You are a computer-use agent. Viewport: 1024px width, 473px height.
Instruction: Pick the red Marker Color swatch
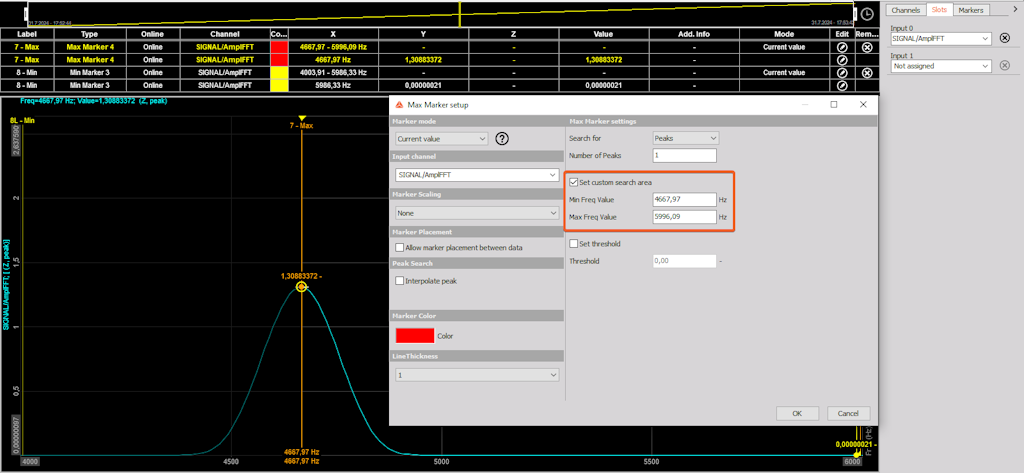click(x=415, y=336)
